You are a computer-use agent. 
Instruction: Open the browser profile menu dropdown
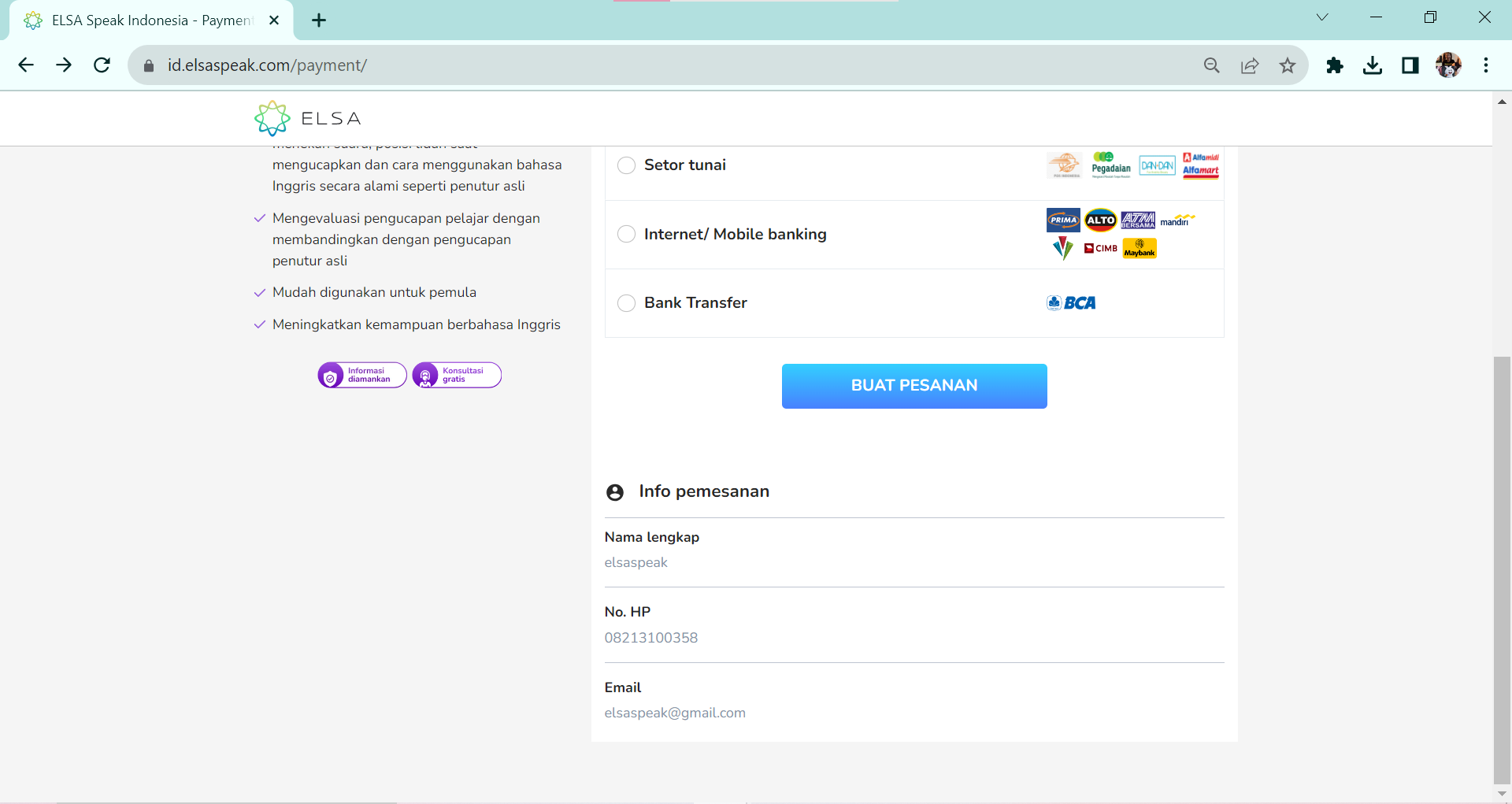(1449, 65)
